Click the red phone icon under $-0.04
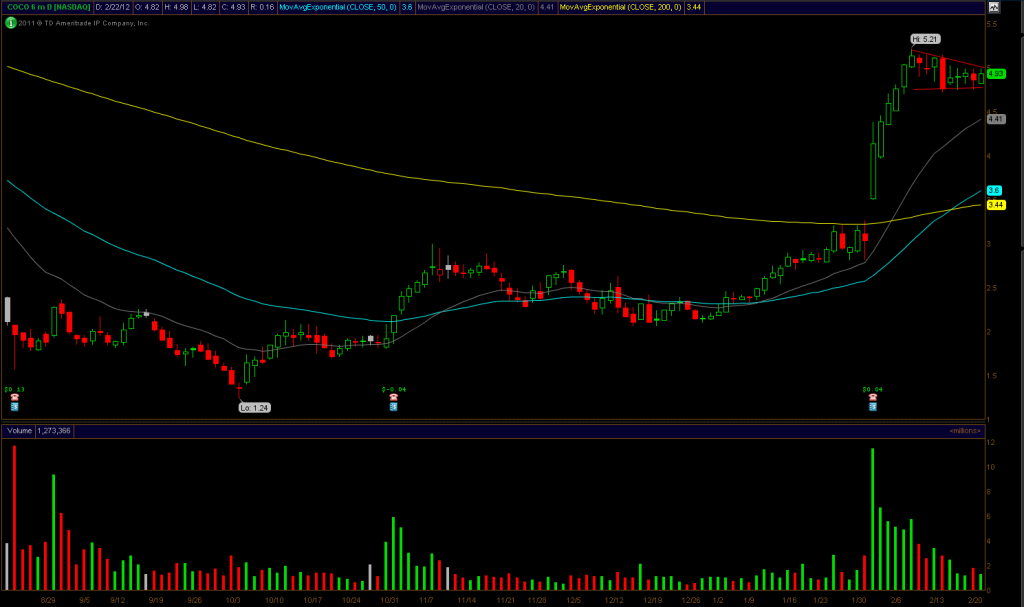1024x607 pixels. coord(393,397)
